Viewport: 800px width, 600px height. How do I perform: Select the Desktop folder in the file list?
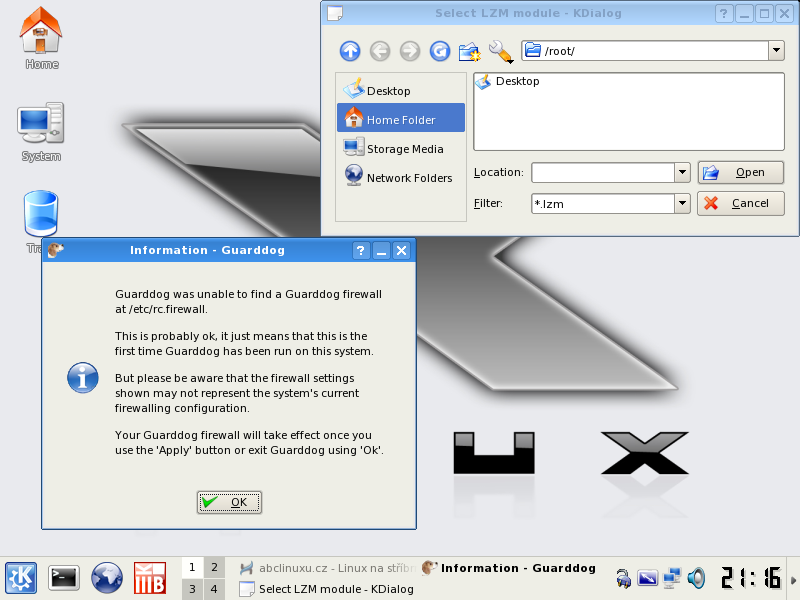[508, 82]
